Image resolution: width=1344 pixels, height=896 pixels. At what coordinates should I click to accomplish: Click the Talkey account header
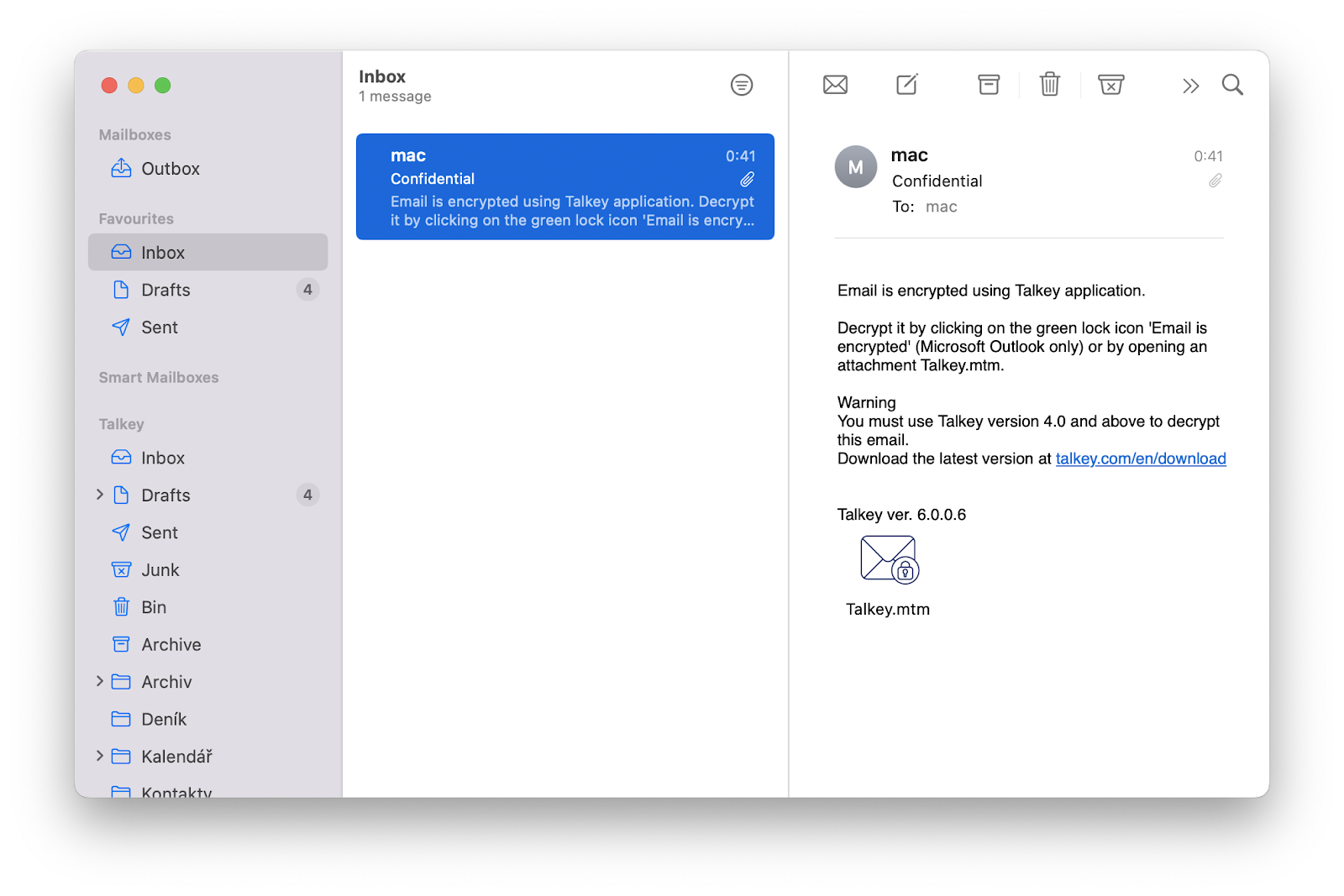[x=122, y=424]
